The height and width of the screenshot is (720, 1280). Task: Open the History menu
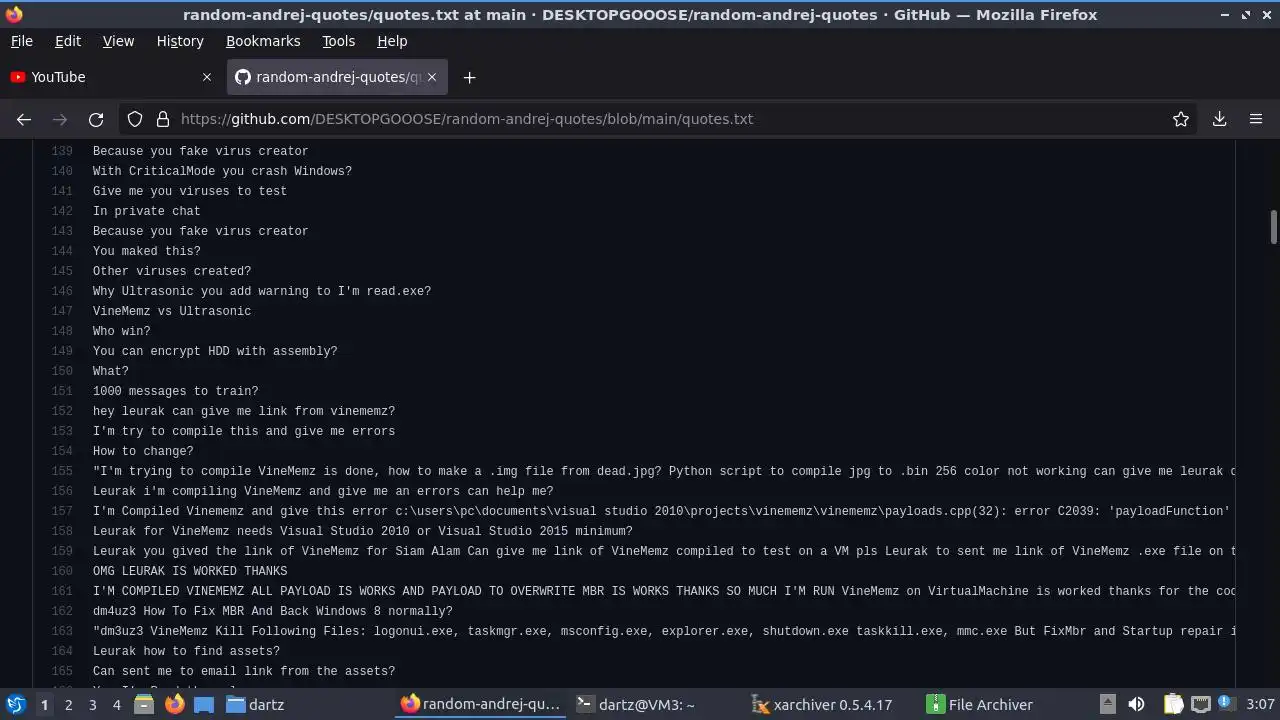pos(180,41)
